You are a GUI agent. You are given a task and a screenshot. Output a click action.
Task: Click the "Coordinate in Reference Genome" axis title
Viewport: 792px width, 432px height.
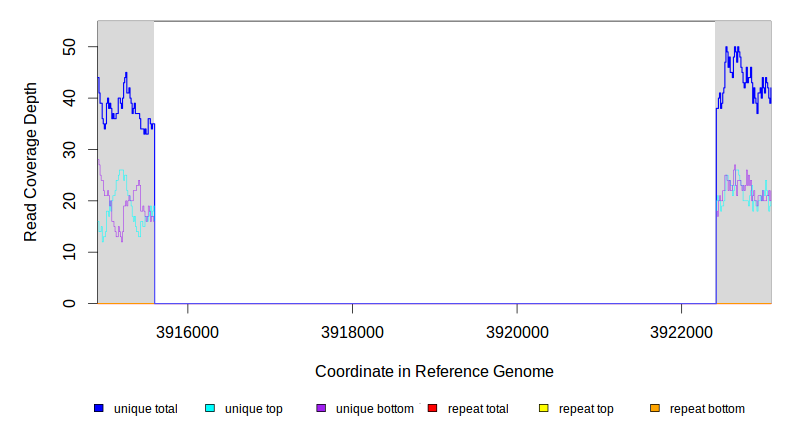pyautogui.click(x=434, y=371)
